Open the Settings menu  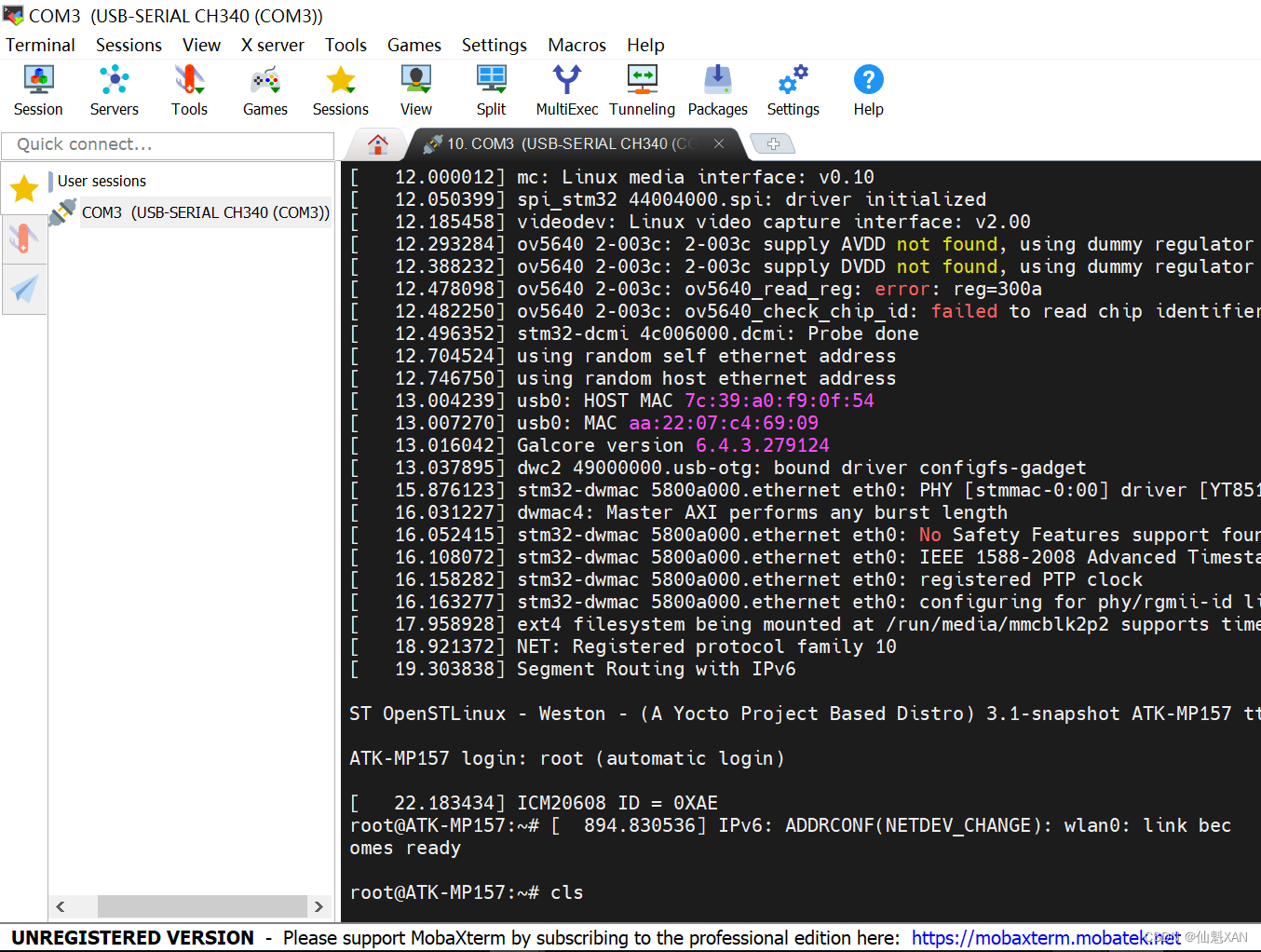coord(495,45)
